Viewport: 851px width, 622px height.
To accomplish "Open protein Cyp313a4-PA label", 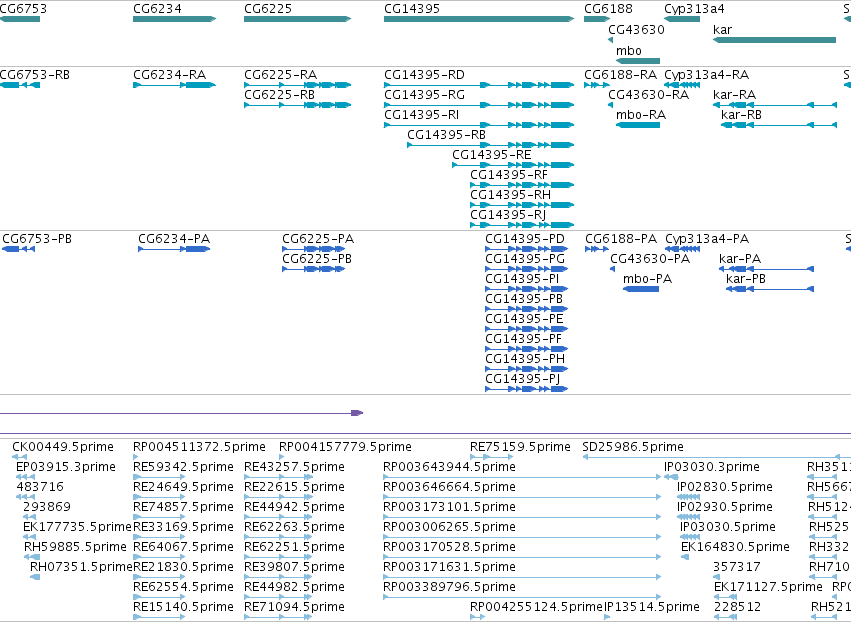I will click(x=707, y=239).
